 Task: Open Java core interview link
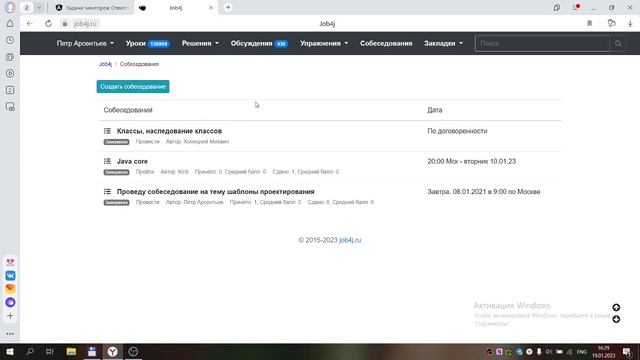(x=132, y=161)
